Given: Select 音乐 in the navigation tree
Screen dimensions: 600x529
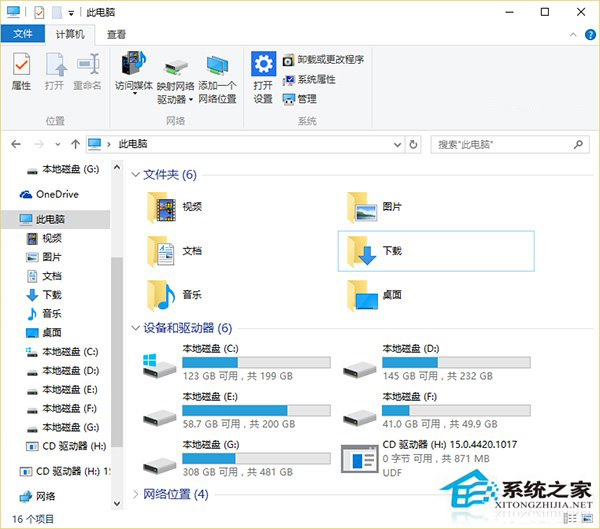Looking at the screenshot, I should click(44, 314).
